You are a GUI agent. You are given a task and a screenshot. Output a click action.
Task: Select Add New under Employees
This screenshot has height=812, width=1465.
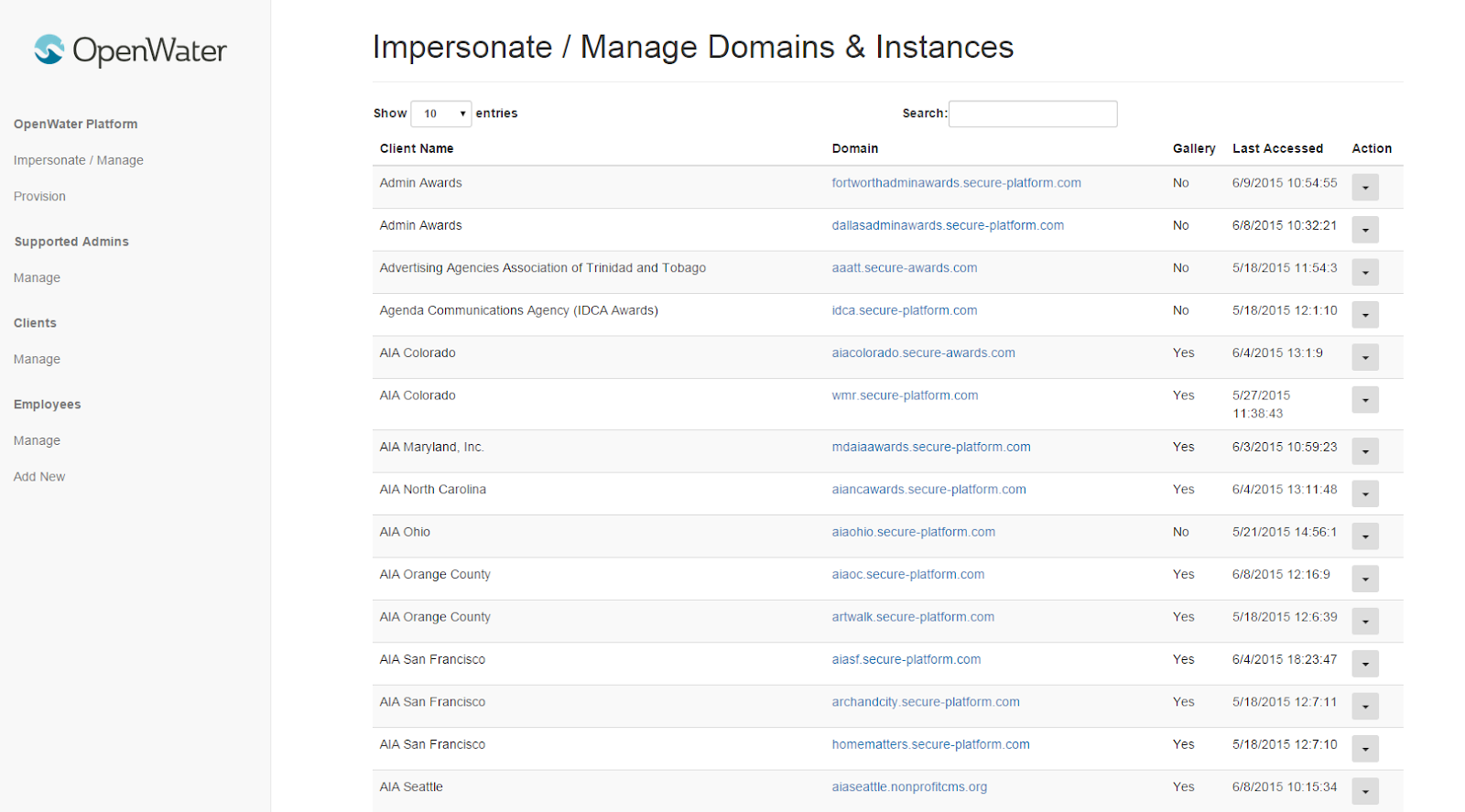pos(39,477)
